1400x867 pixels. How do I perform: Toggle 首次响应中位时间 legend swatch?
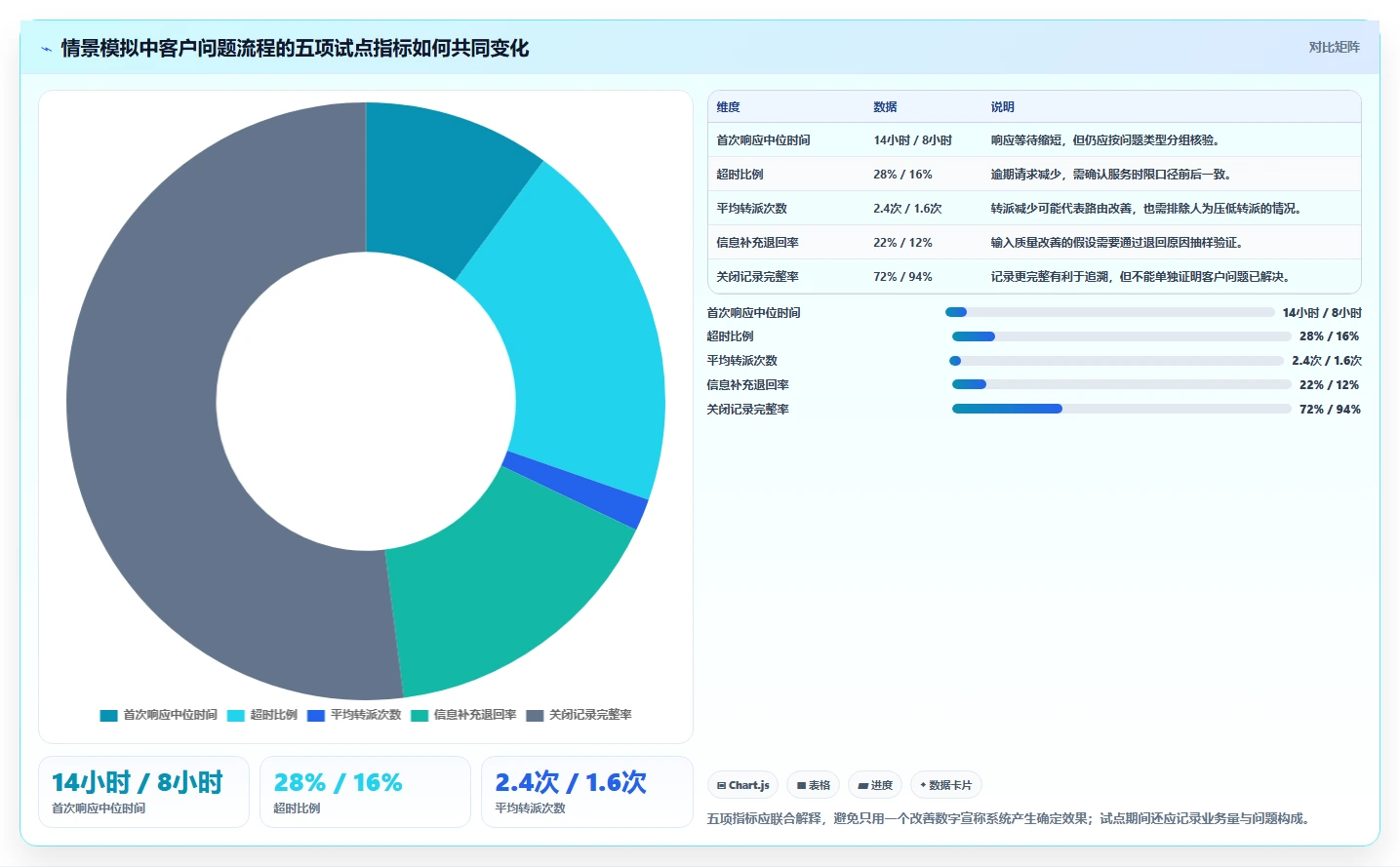(x=108, y=715)
